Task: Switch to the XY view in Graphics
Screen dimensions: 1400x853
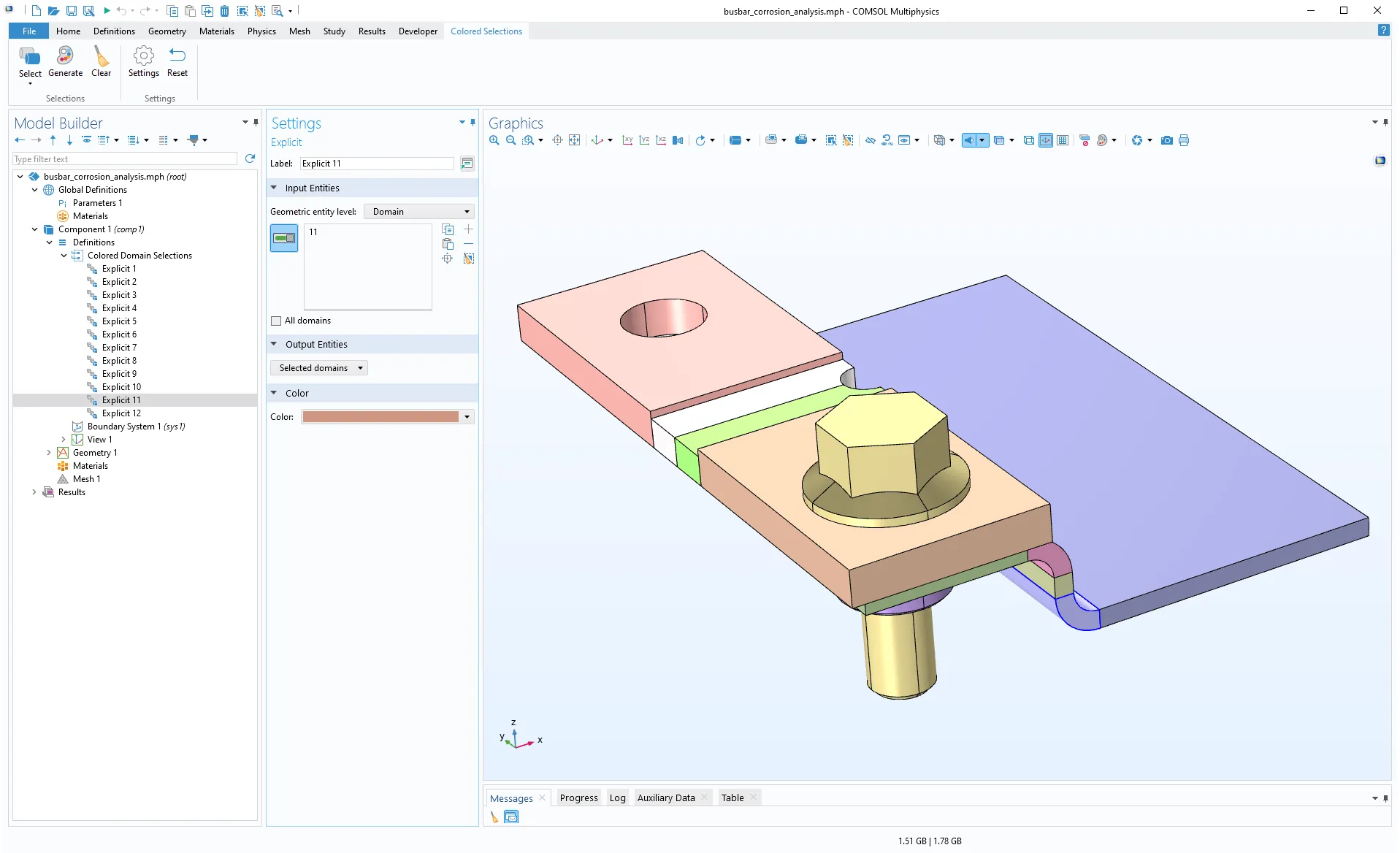Action: (x=627, y=140)
